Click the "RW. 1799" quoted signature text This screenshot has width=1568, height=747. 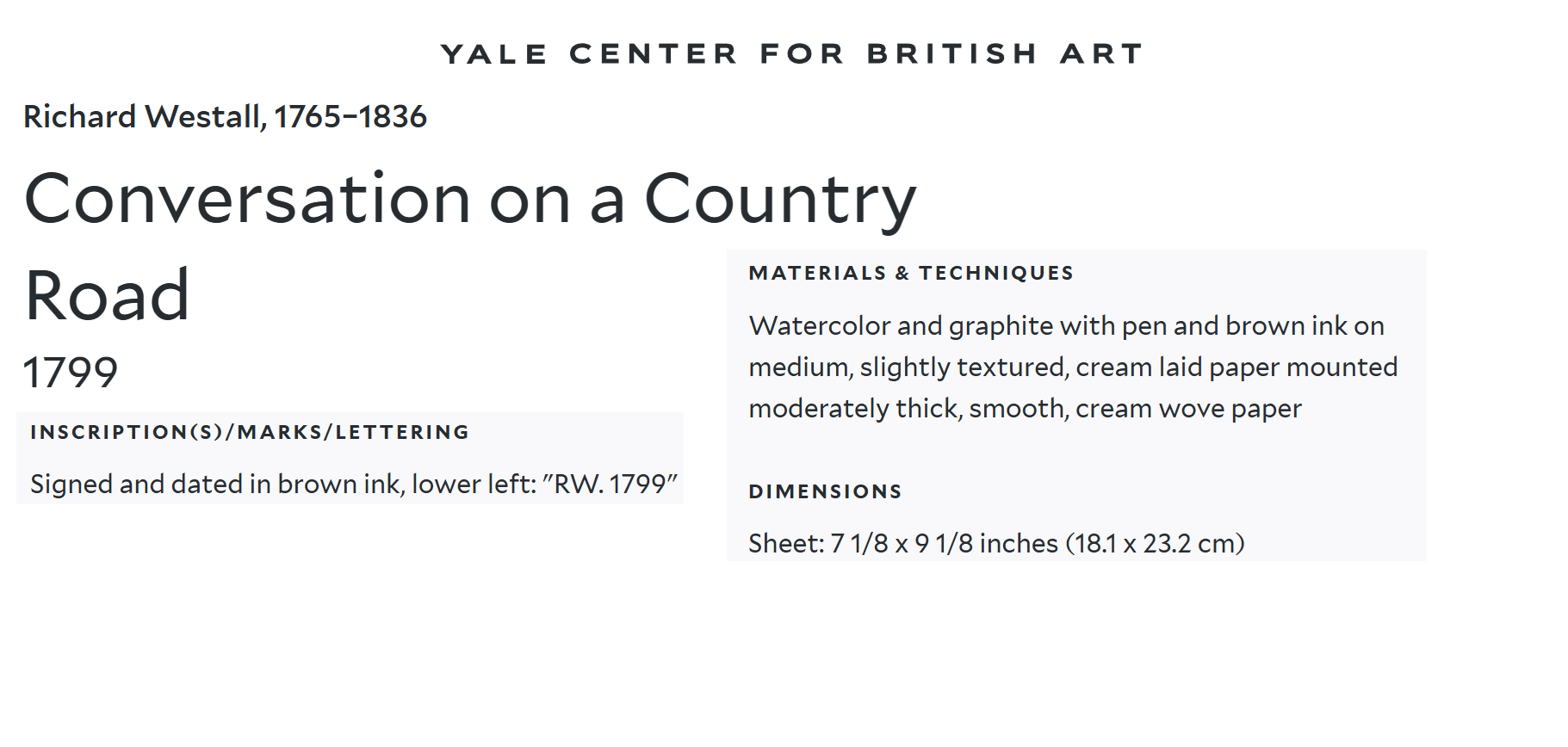click(610, 484)
